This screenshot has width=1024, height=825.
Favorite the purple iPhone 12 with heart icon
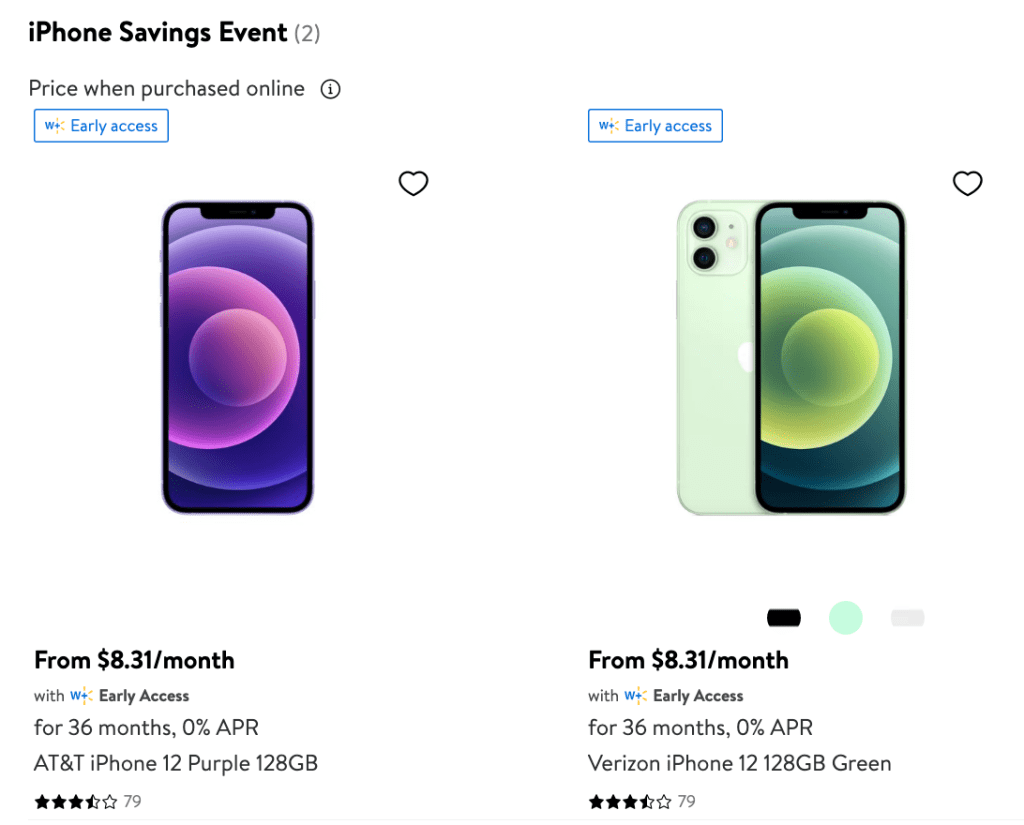[413, 183]
